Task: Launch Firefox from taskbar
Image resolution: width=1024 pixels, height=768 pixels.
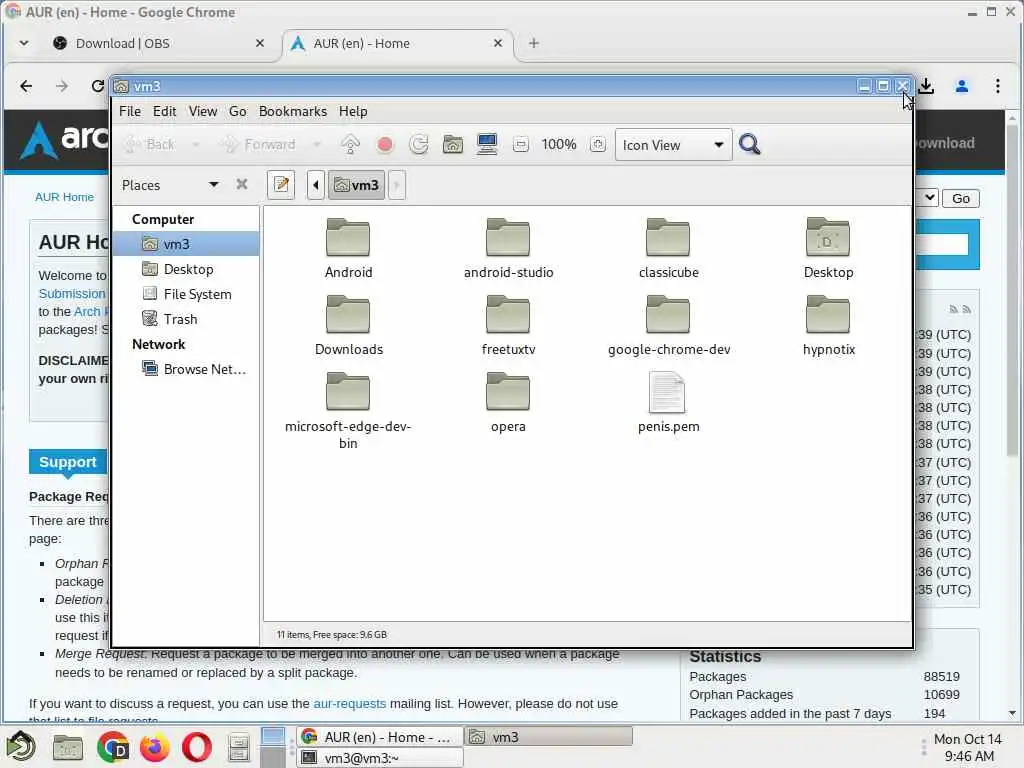Action: click(x=155, y=747)
